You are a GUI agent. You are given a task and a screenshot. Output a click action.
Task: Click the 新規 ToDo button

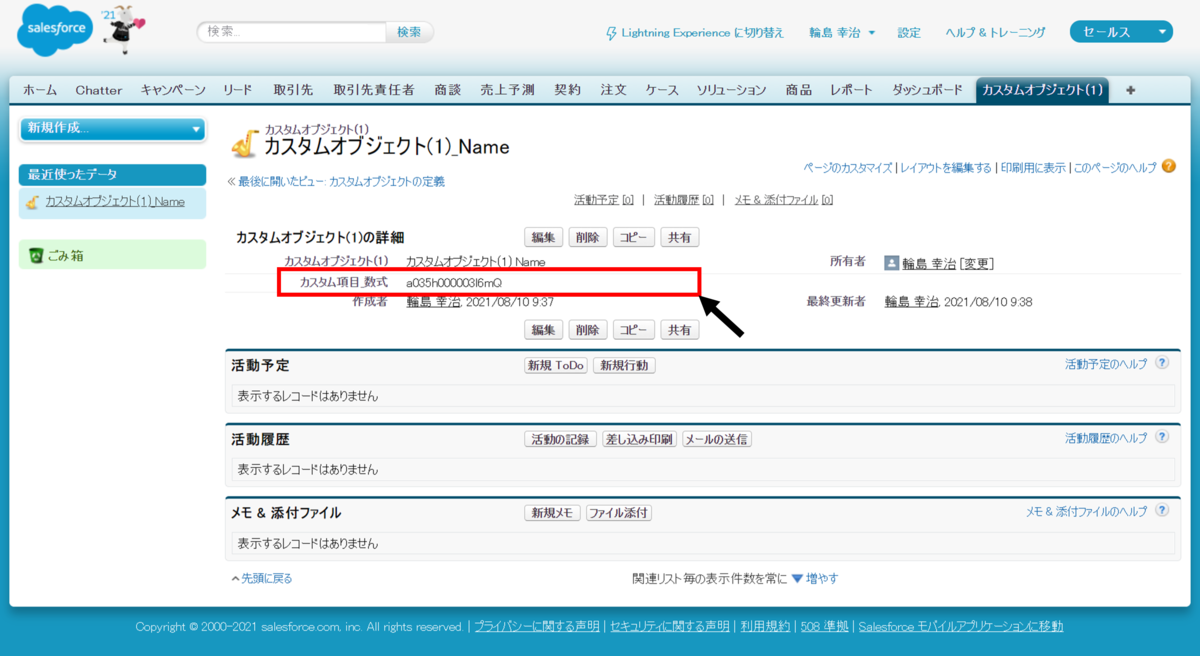(556, 365)
